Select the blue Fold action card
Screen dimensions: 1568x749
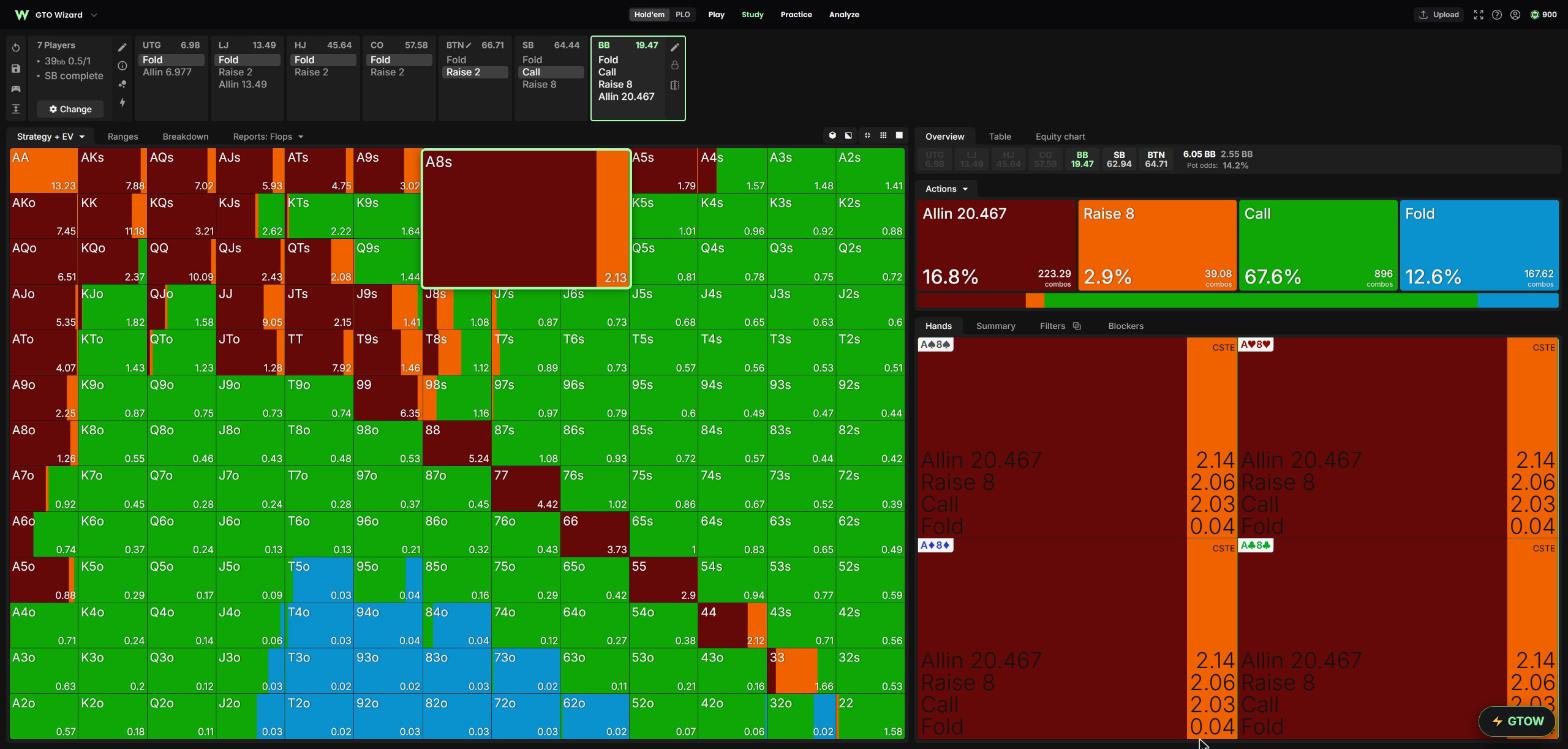pyautogui.click(x=1479, y=246)
